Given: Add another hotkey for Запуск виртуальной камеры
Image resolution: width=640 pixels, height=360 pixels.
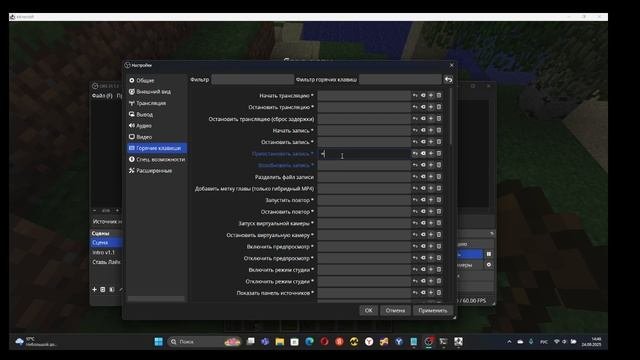Looking at the screenshot, I should 431,223.
